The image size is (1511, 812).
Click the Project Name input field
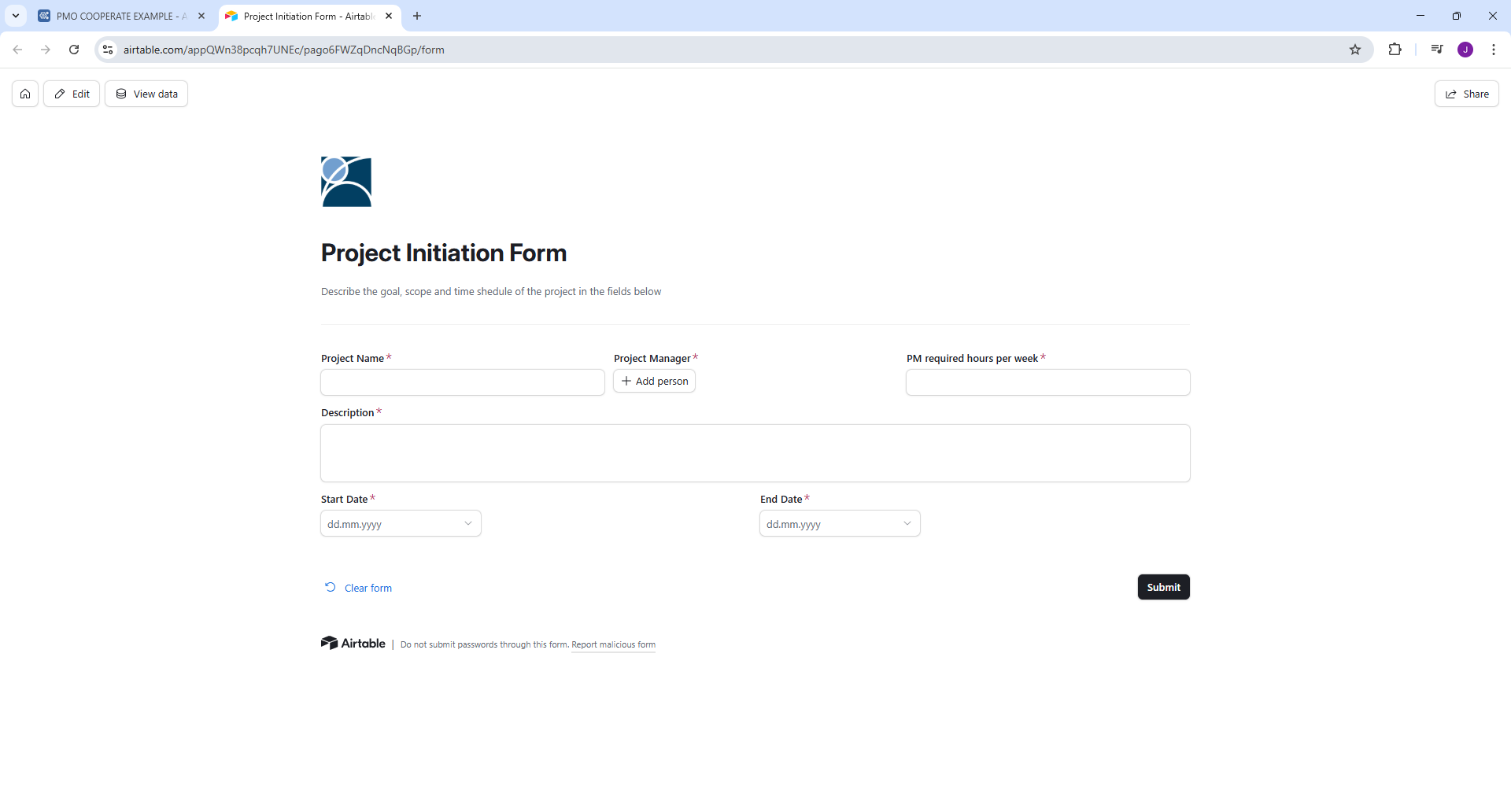point(463,382)
